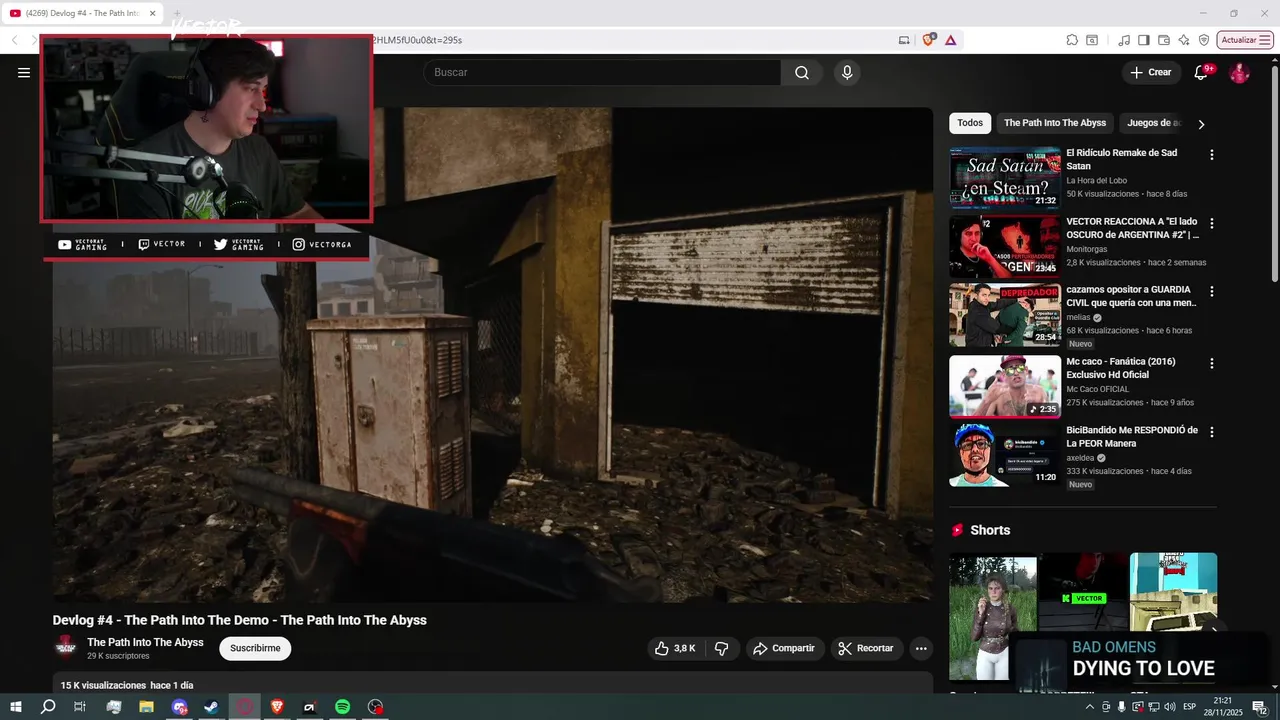Click the Recortar clip button
This screenshot has height=720, width=1280.
click(x=866, y=648)
